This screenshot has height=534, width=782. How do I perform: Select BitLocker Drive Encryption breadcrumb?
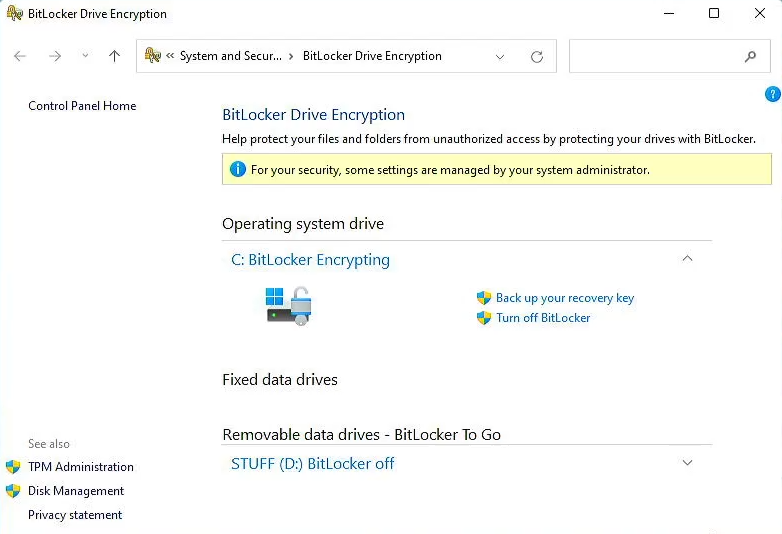point(372,56)
